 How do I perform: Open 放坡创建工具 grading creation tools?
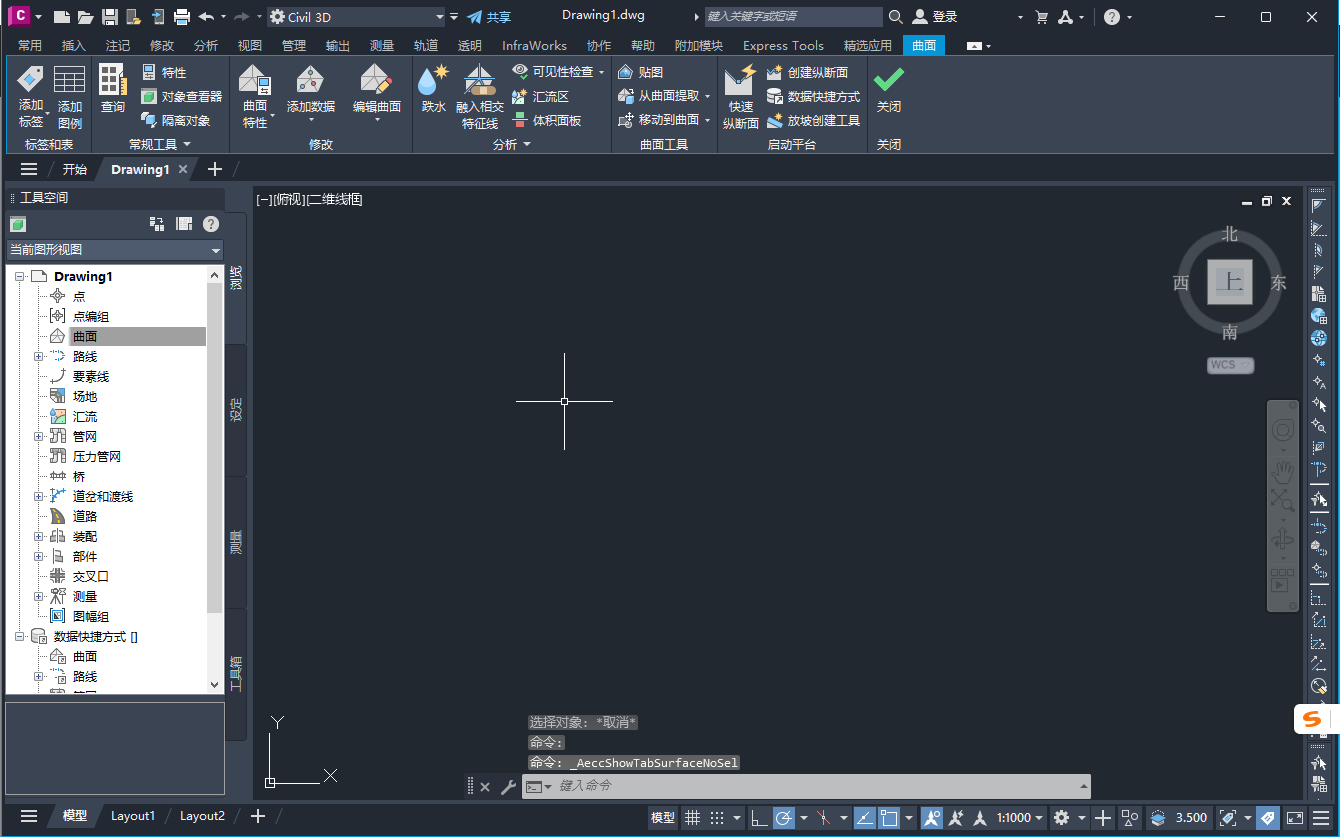click(813, 120)
